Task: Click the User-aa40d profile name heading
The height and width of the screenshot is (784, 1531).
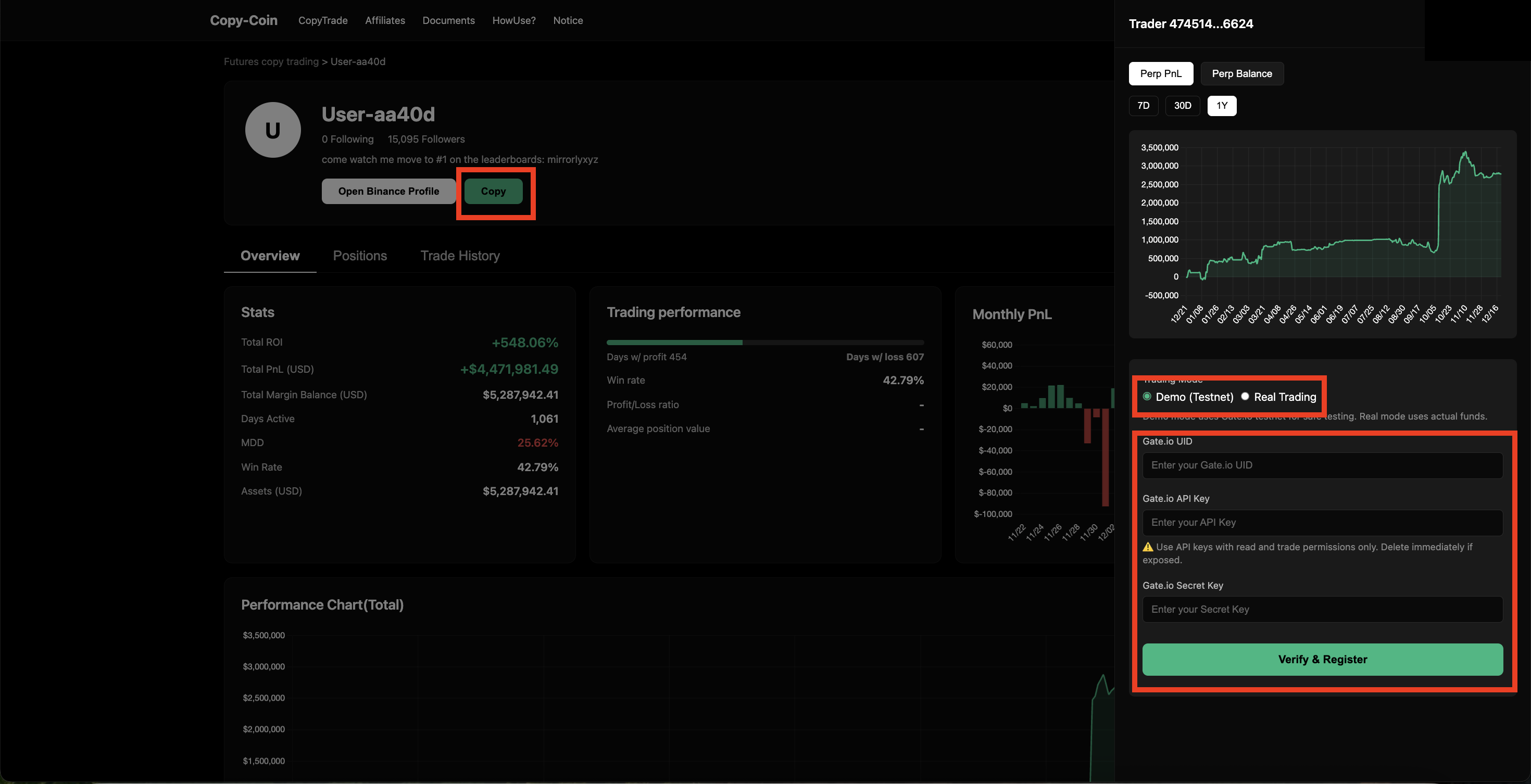Action: [x=379, y=115]
